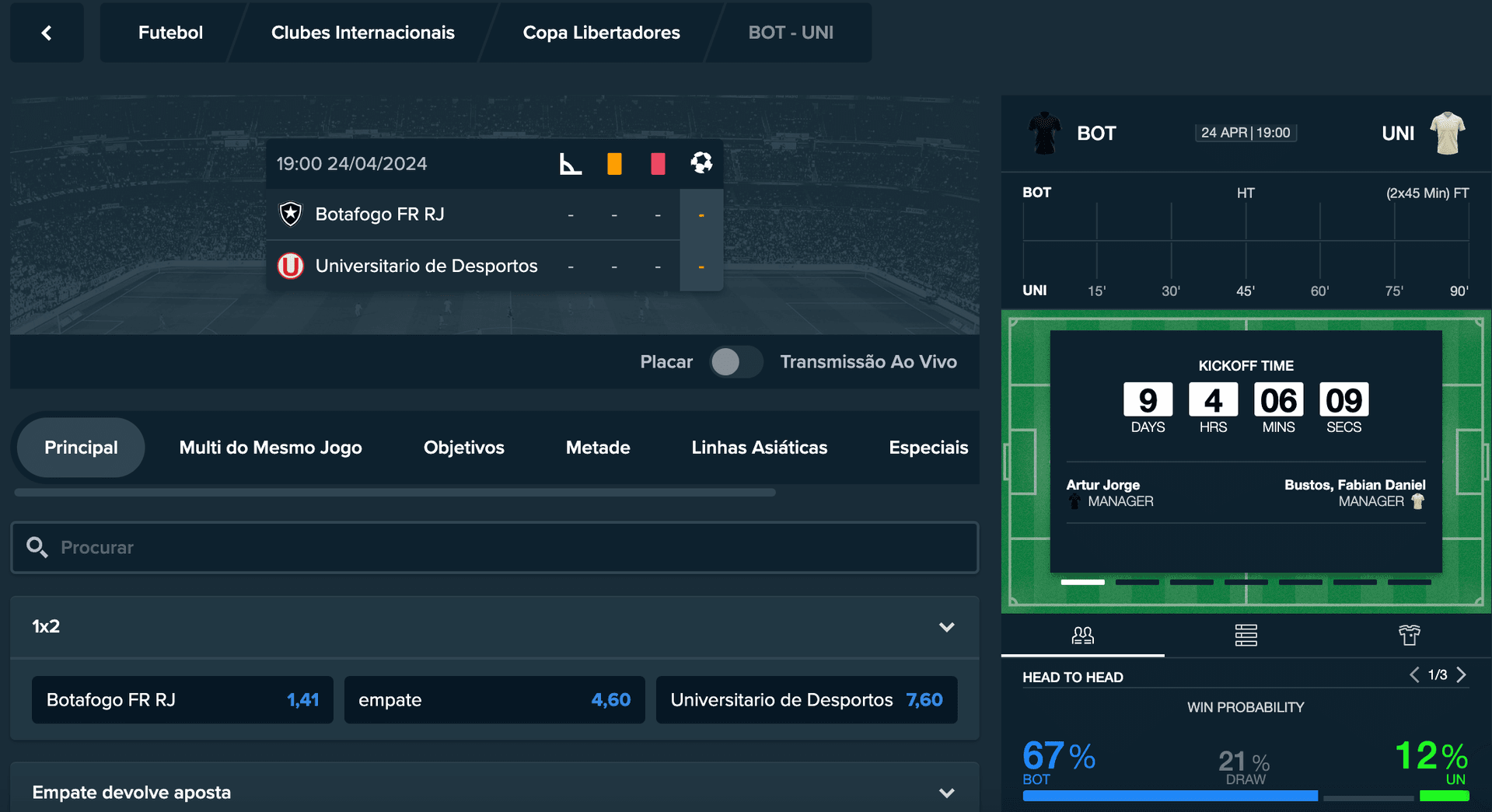
Task: Go to previous head to head page
Action: coord(1414,674)
